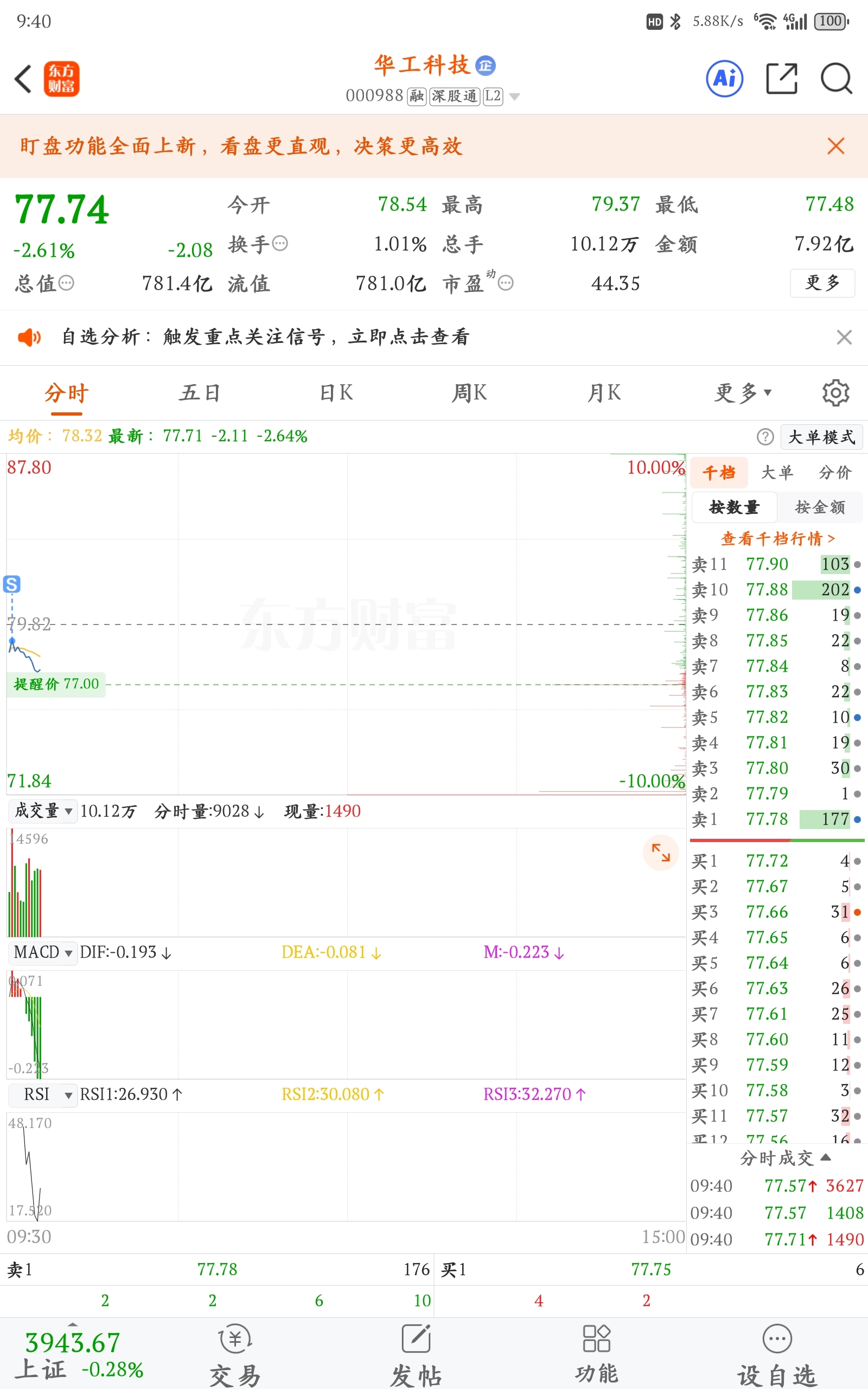Open the 自选分析 signal message
The image size is (868, 1389).
coord(265,337)
